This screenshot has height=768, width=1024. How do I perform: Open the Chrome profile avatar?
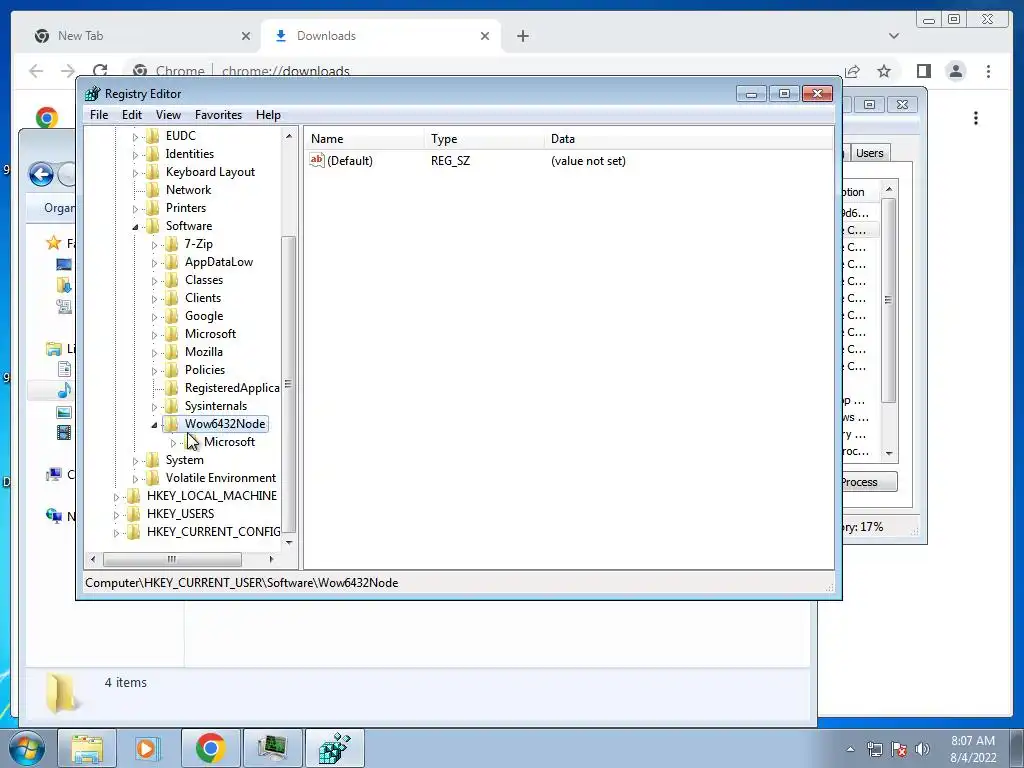coord(956,71)
